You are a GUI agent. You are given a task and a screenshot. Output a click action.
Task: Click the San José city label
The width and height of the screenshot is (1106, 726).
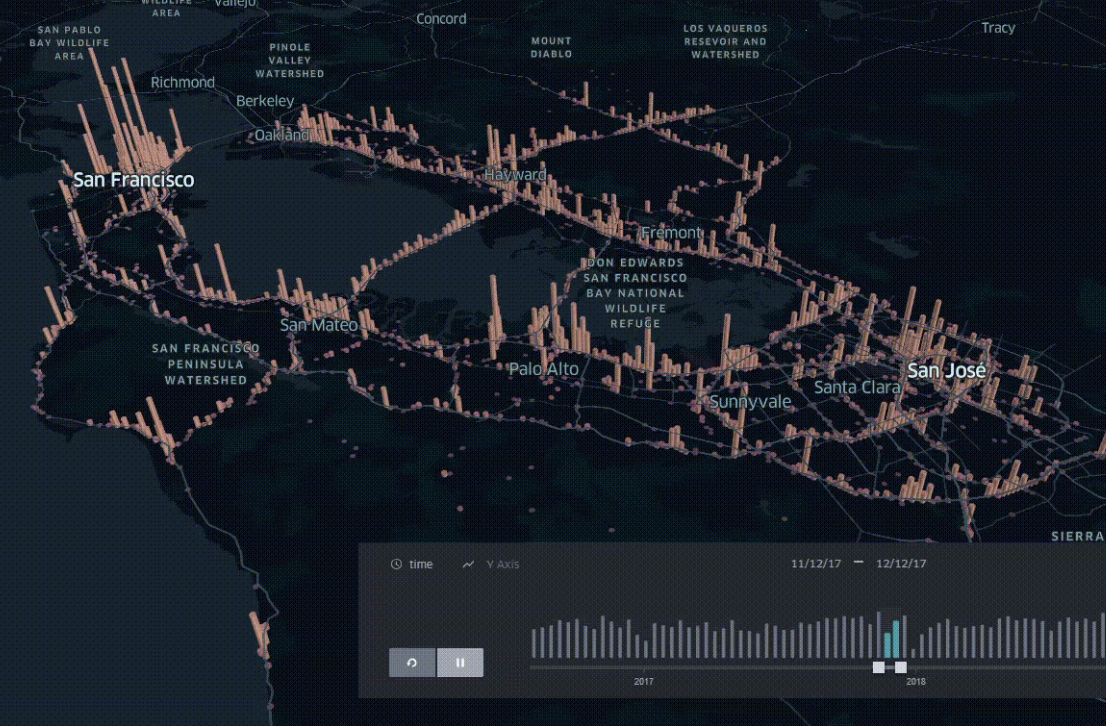coord(946,370)
